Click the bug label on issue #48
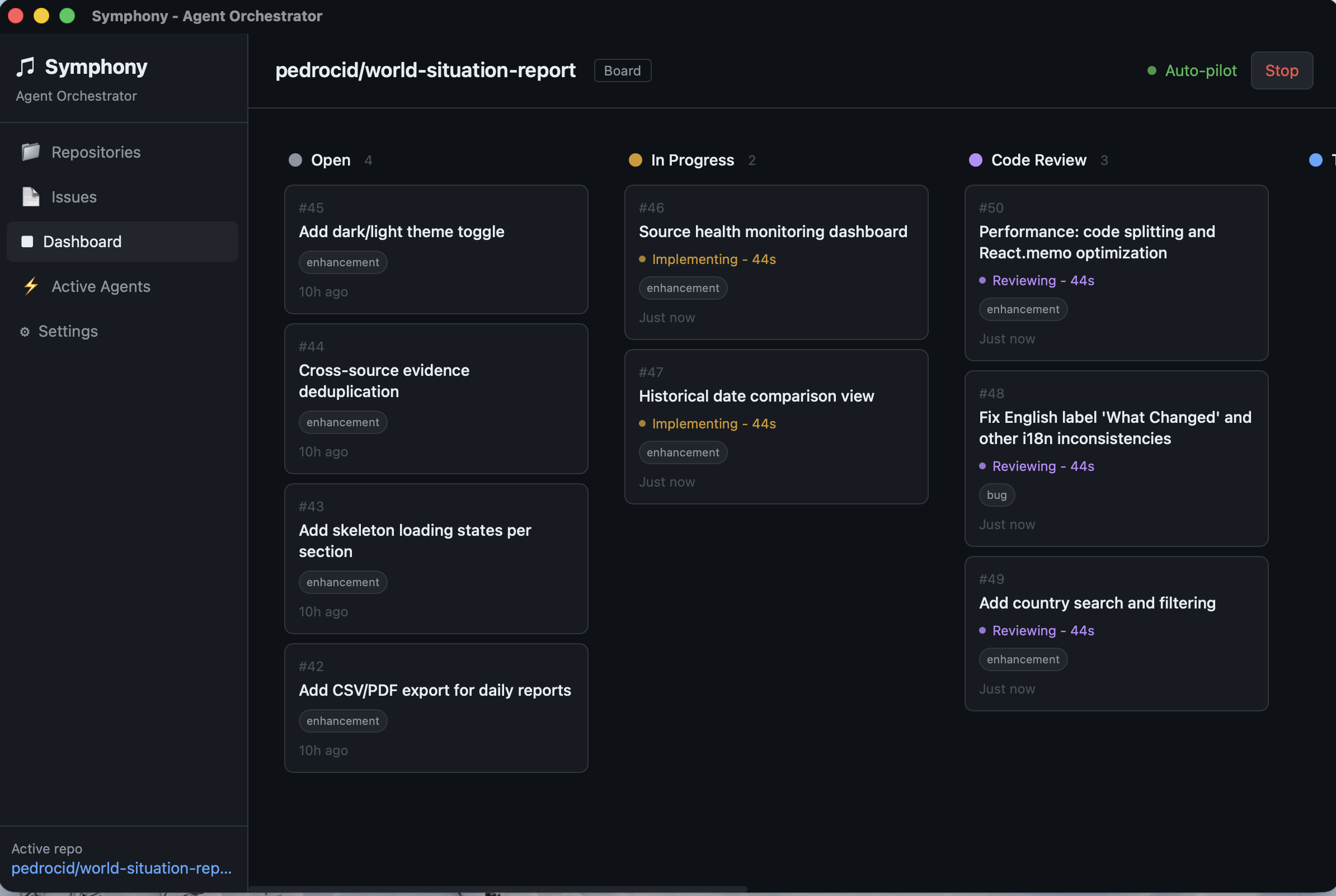This screenshot has width=1336, height=896. coord(996,495)
